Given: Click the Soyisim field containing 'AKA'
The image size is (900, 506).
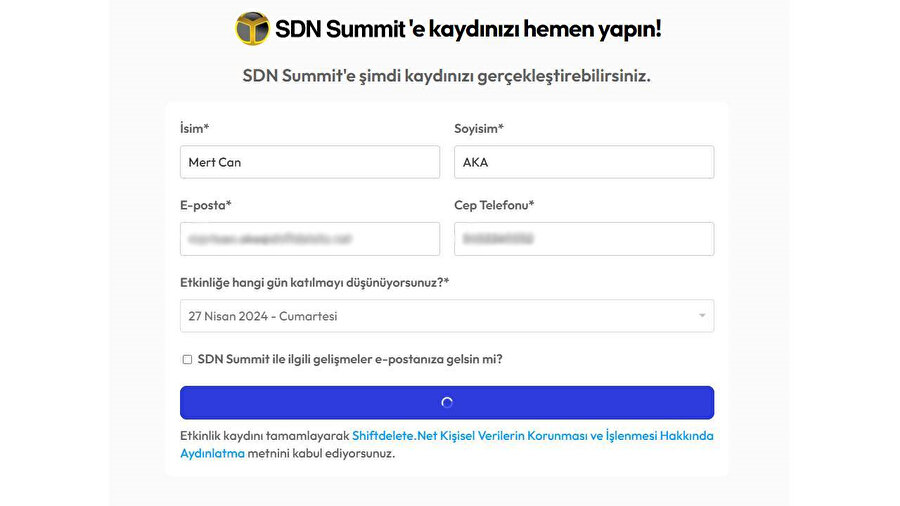Looking at the screenshot, I should point(584,162).
